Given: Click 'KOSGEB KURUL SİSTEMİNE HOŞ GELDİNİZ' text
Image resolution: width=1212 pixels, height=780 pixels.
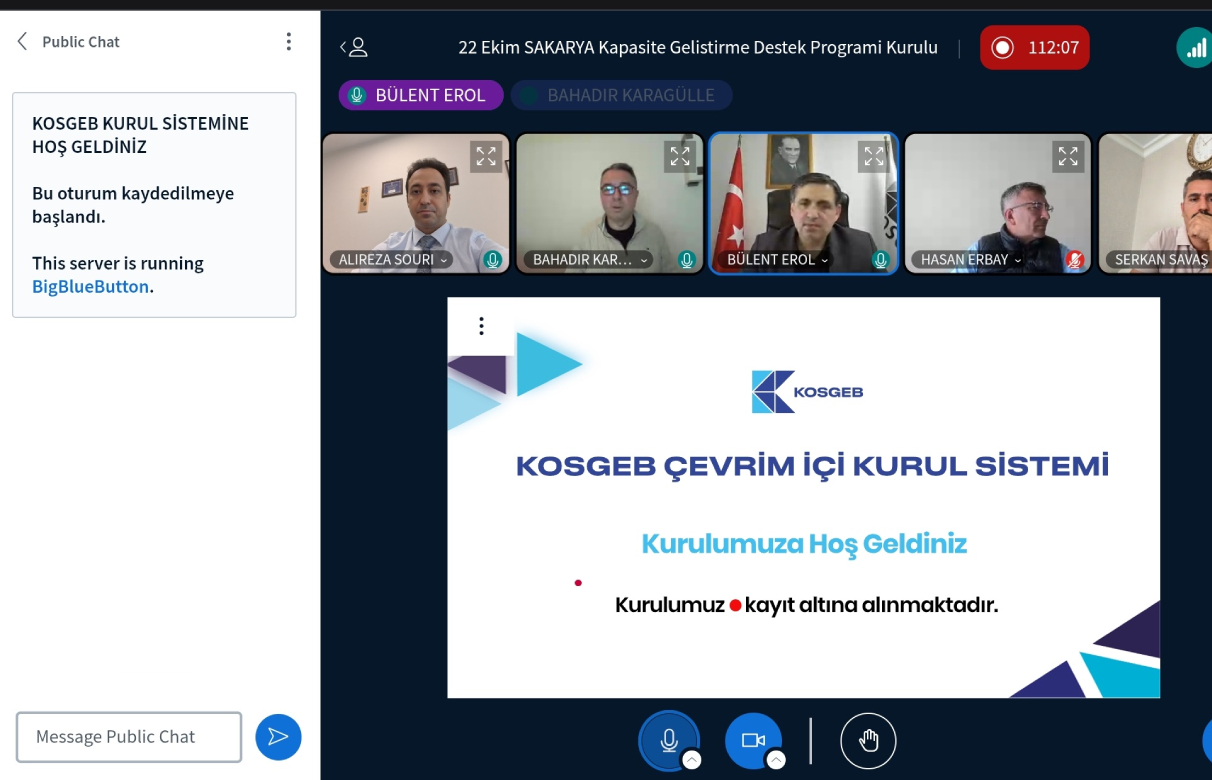Looking at the screenshot, I should 140,135.
